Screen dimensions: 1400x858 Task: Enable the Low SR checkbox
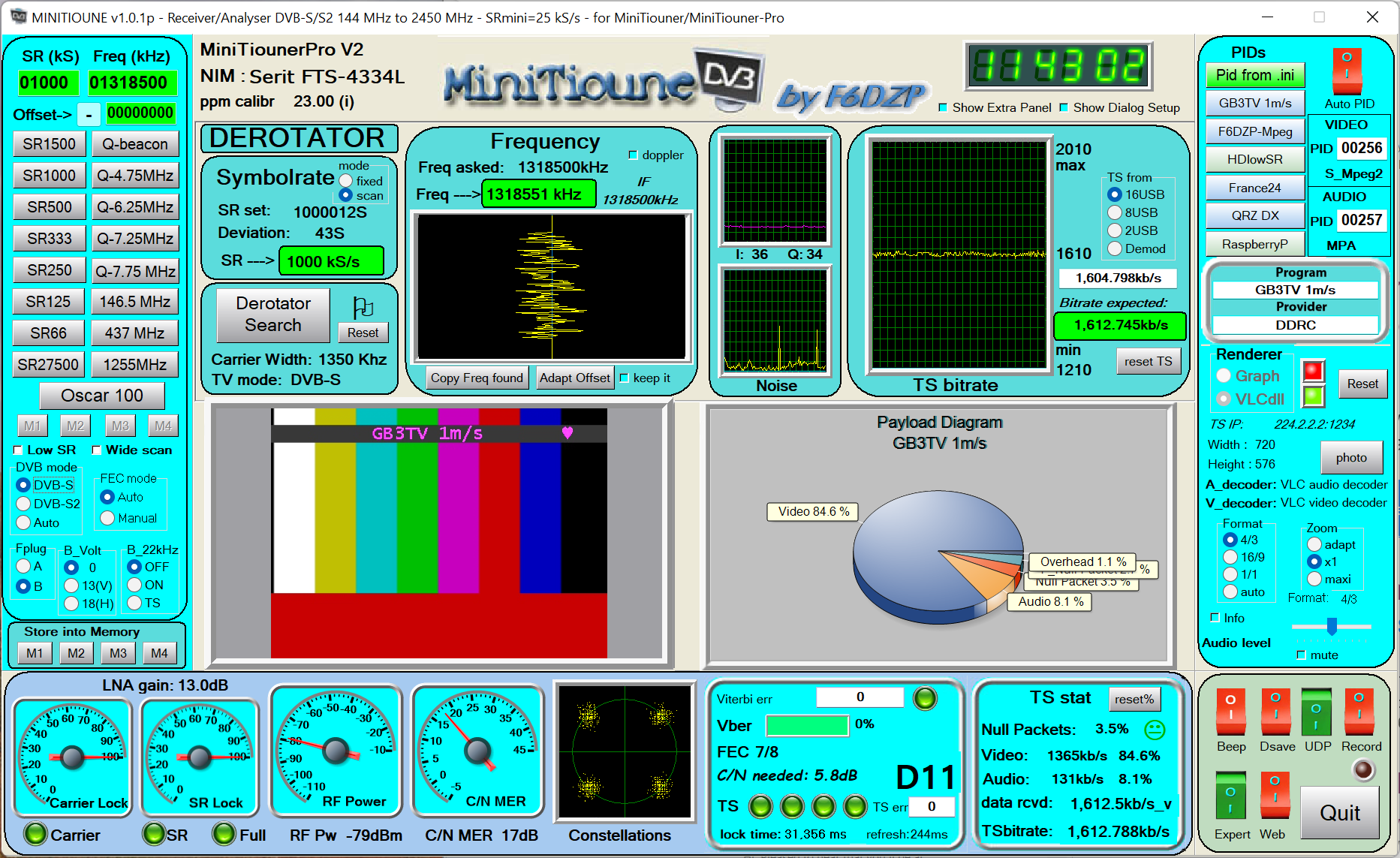(x=18, y=450)
